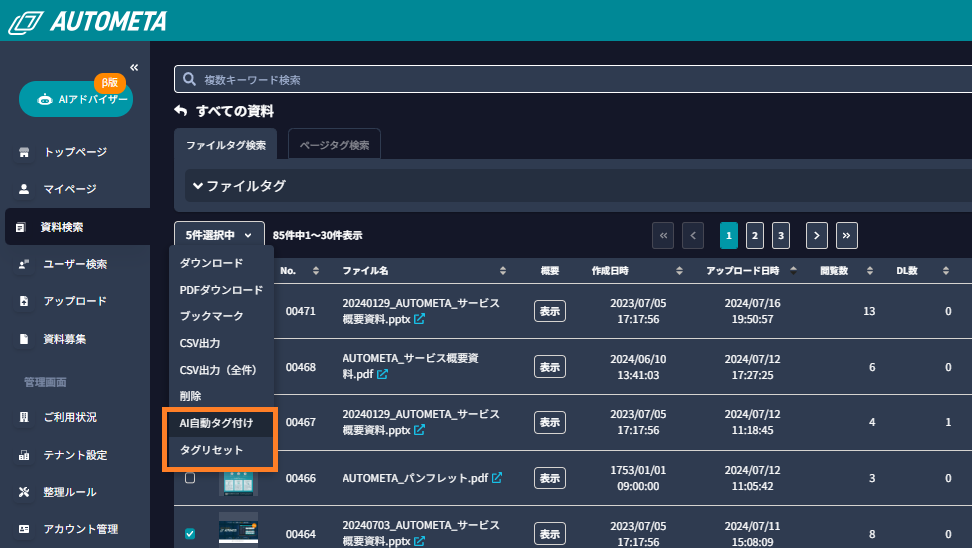Show summary for file 00471
Screen dimensions: 972x548
pos(550,311)
